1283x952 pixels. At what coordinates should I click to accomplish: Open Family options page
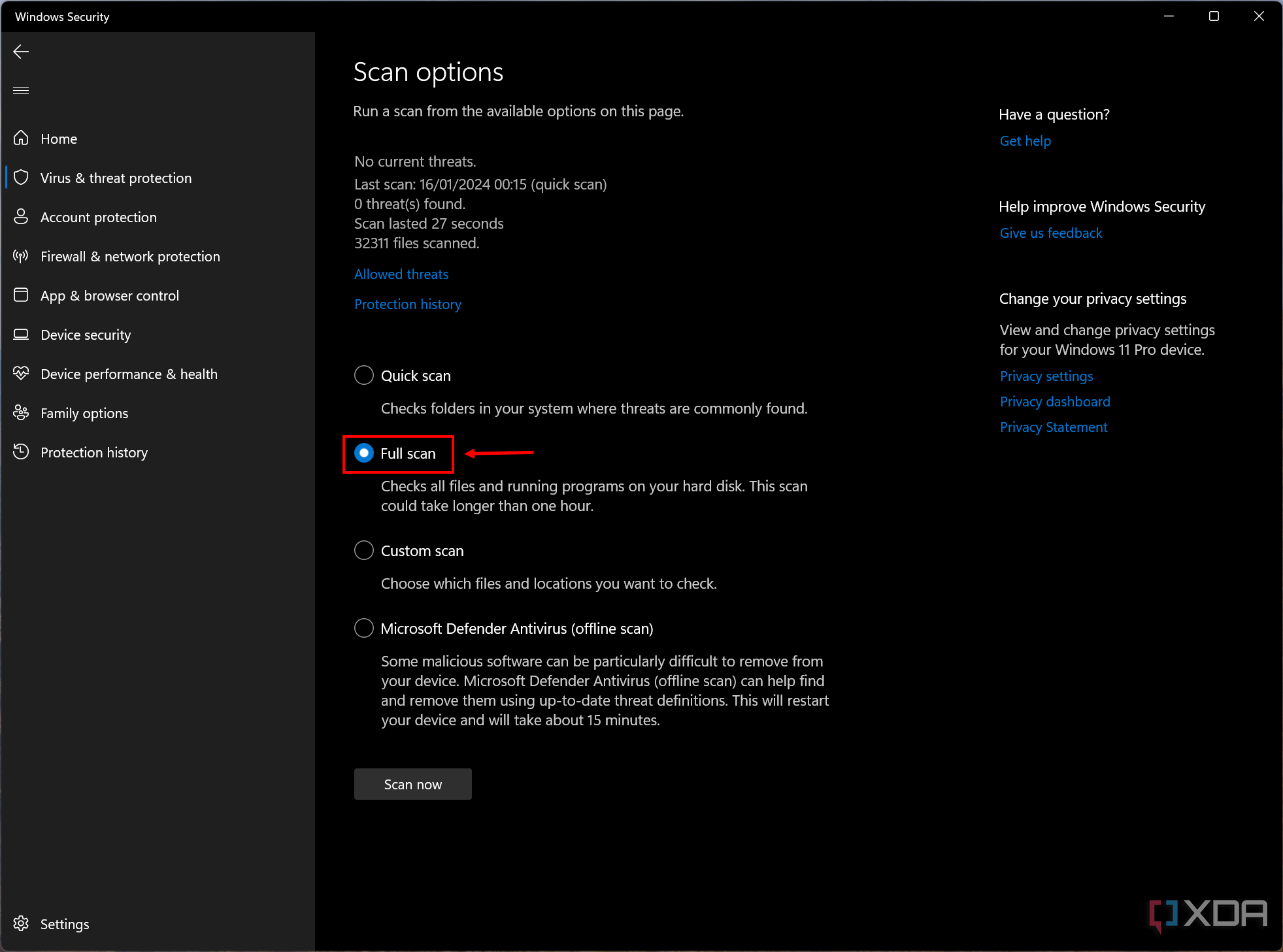click(158, 413)
